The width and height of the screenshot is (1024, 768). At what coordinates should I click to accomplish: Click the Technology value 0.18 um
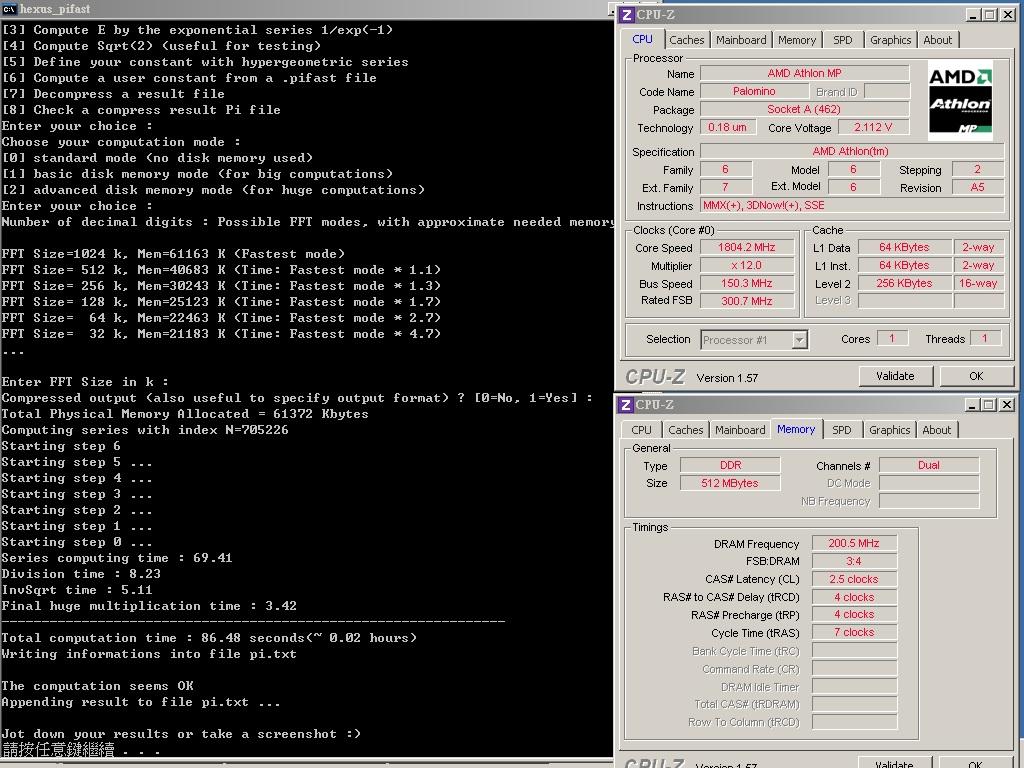coord(728,127)
